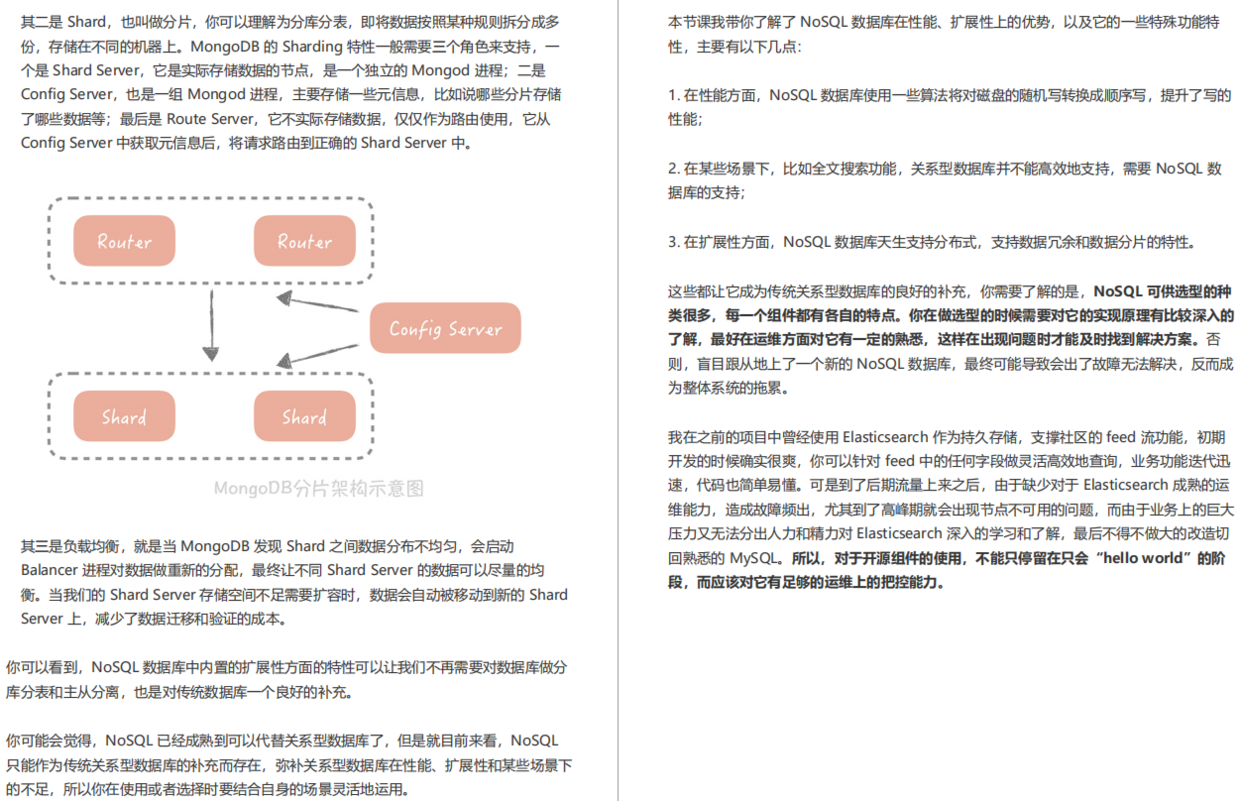Viewport: 1240px width, 801px height.
Task: Click the text "其二是 Shard，也叫做分片"
Action: [x=105, y=22]
